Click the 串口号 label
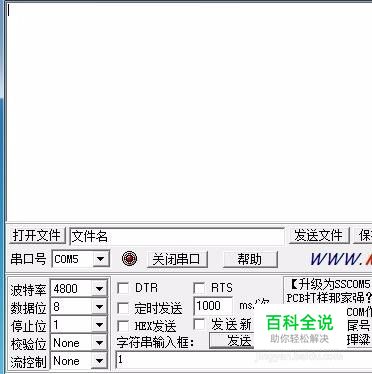Viewport: 372px width, 374px height. pos(28,259)
